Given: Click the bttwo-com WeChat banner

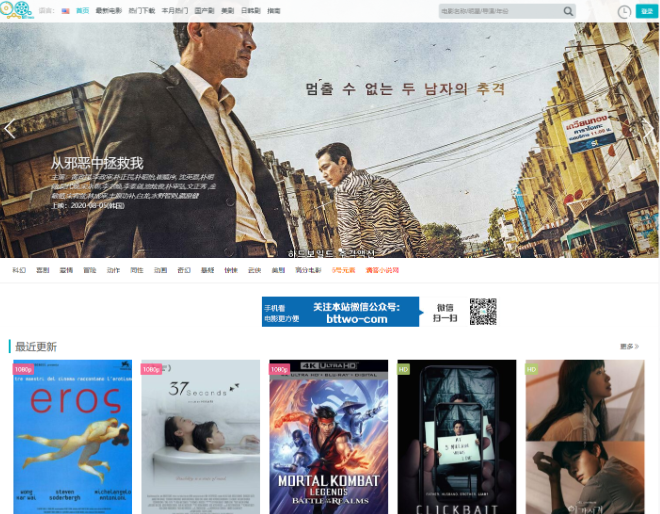Looking at the screenshot, I should (x=341, y=311).
